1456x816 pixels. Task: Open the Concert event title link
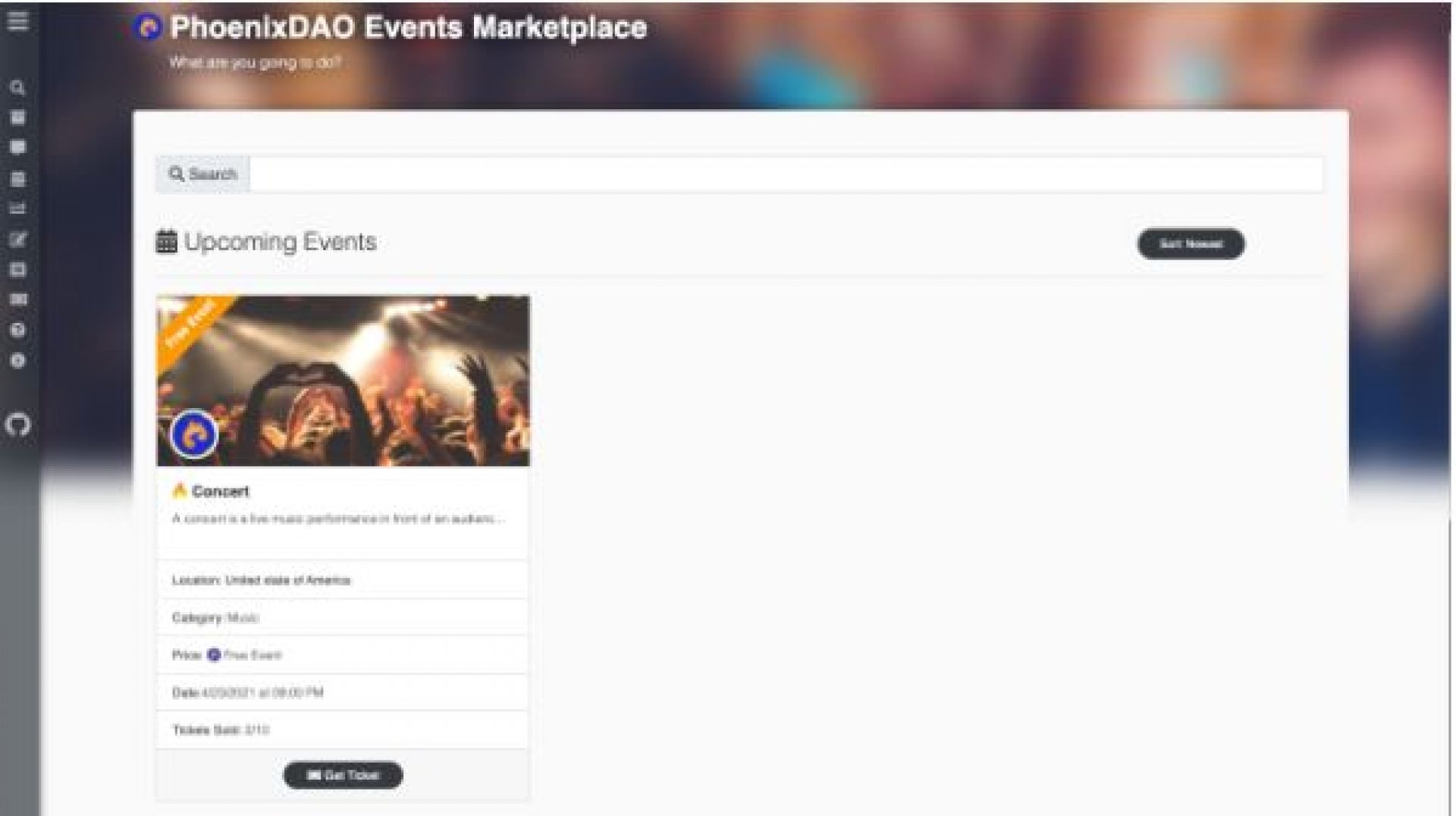(220, 491)
